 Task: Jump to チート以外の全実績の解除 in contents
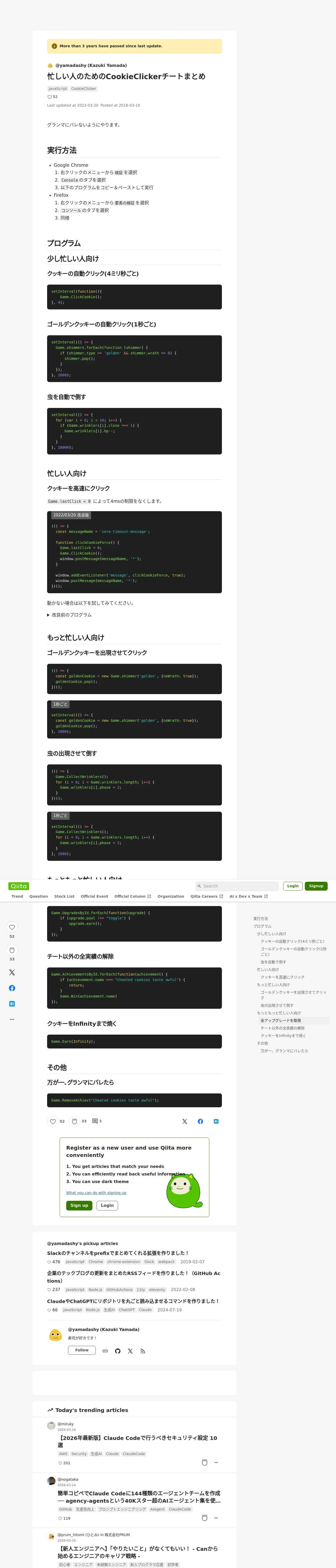[282, 1028]
